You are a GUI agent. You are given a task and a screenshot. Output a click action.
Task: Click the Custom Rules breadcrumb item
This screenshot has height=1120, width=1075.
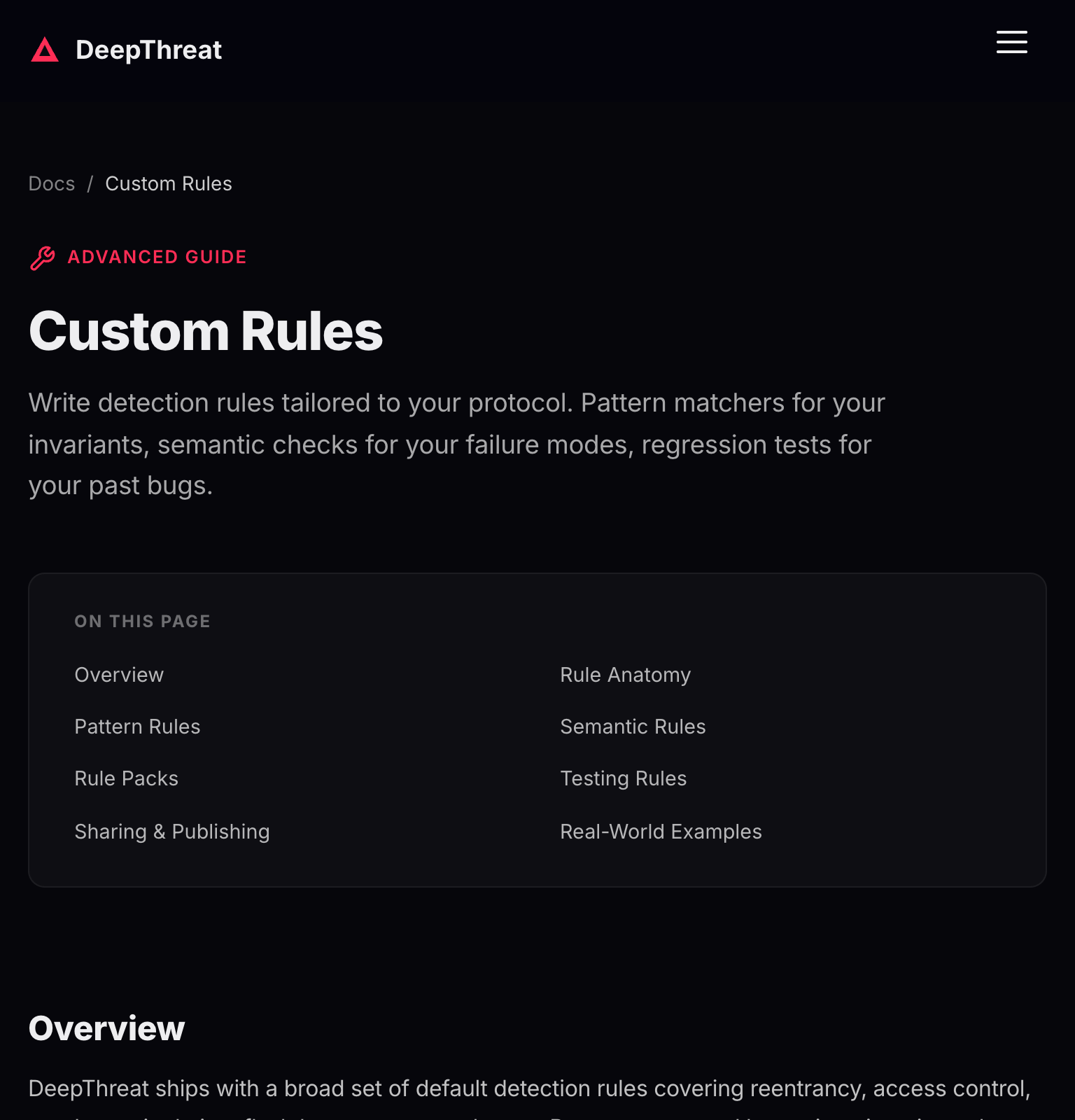169,183
